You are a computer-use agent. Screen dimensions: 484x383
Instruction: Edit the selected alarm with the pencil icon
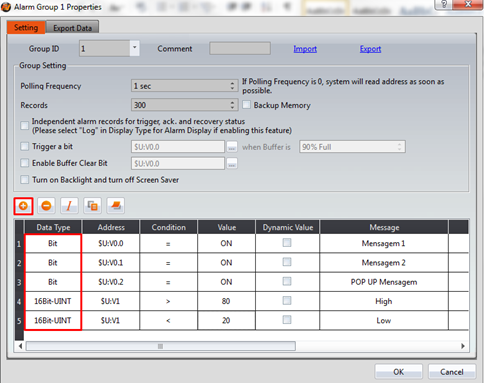click(69, 206)
